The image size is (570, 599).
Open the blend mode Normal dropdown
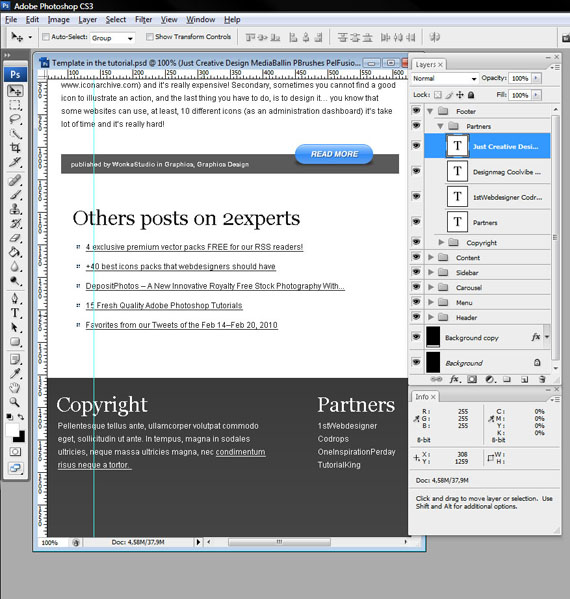[445, 78]
